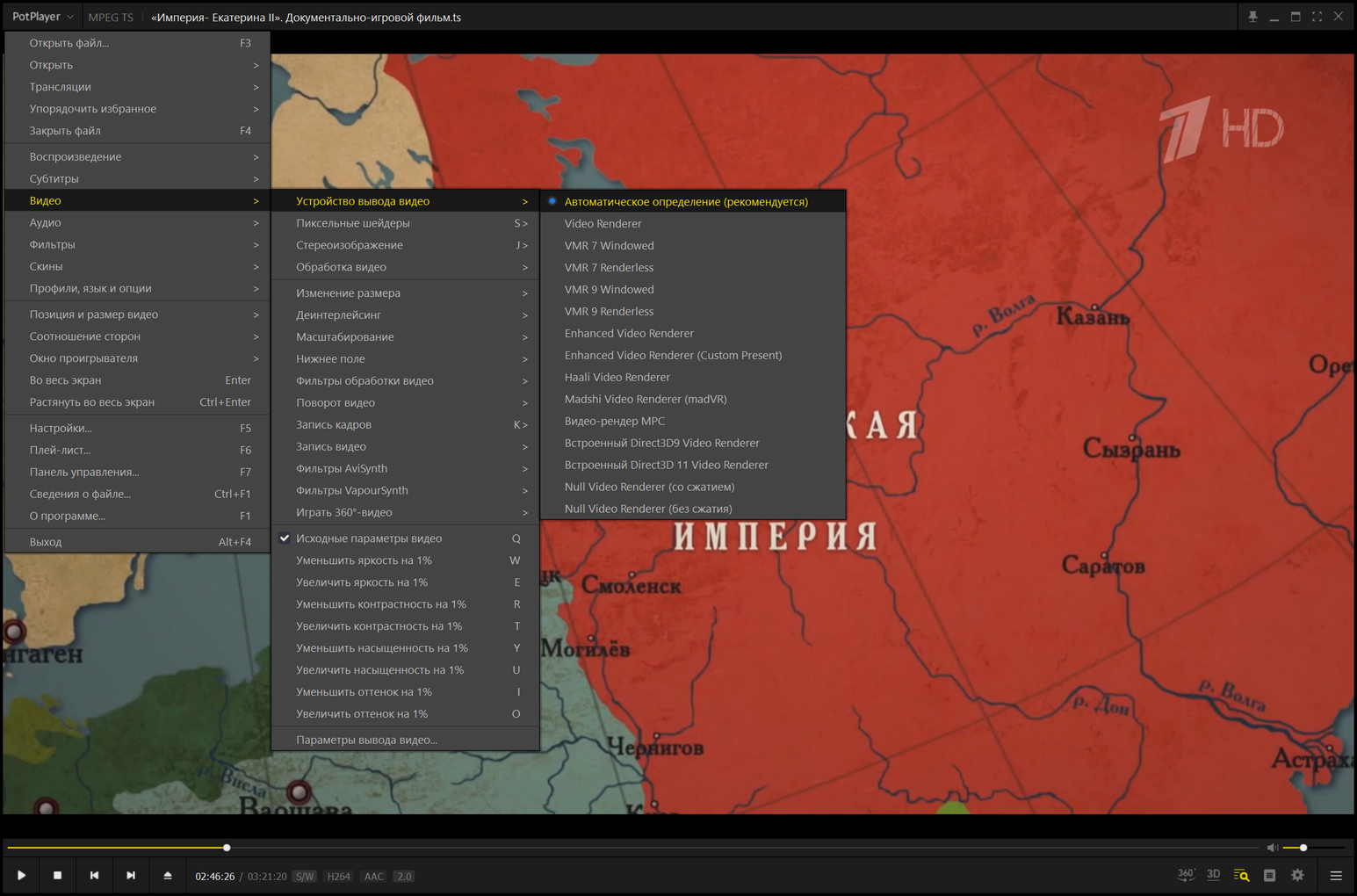Open Плей-лист... from the menu

(x=137, y=450)
